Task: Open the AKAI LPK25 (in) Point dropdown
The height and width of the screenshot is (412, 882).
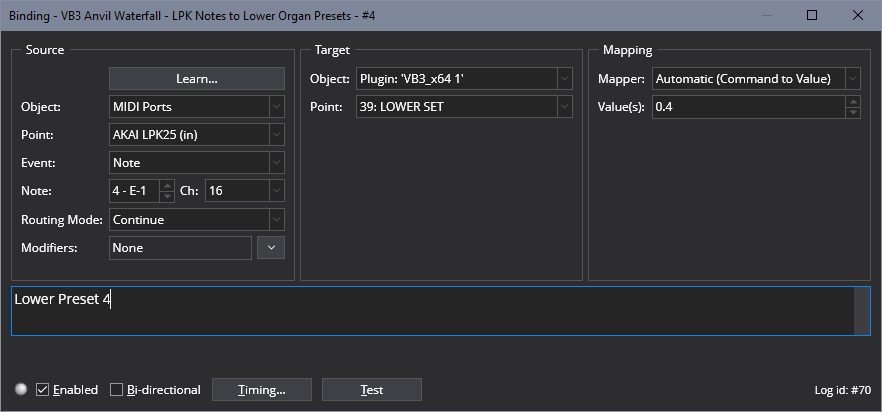Action: 197,135
